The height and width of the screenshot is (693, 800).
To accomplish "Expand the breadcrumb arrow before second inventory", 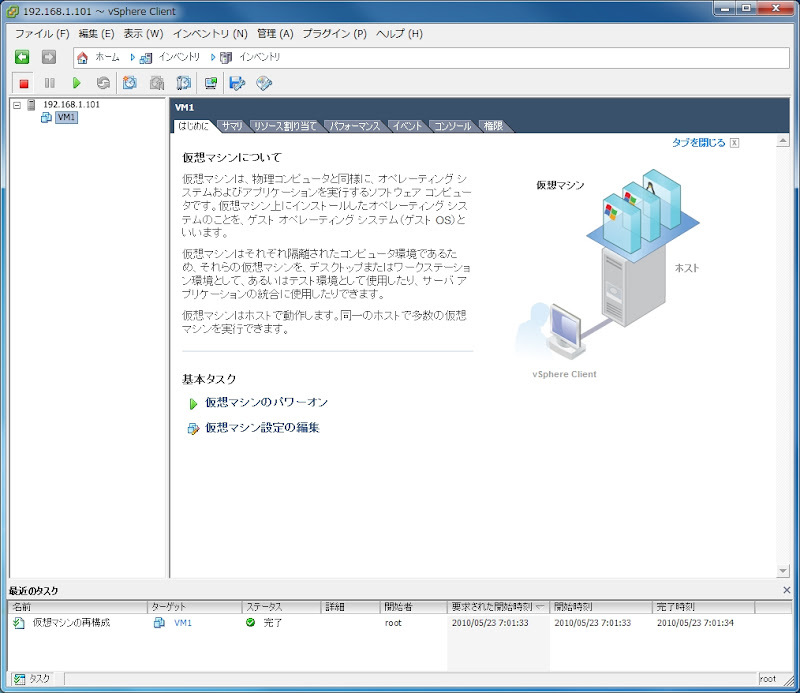I will click(213, 58).
